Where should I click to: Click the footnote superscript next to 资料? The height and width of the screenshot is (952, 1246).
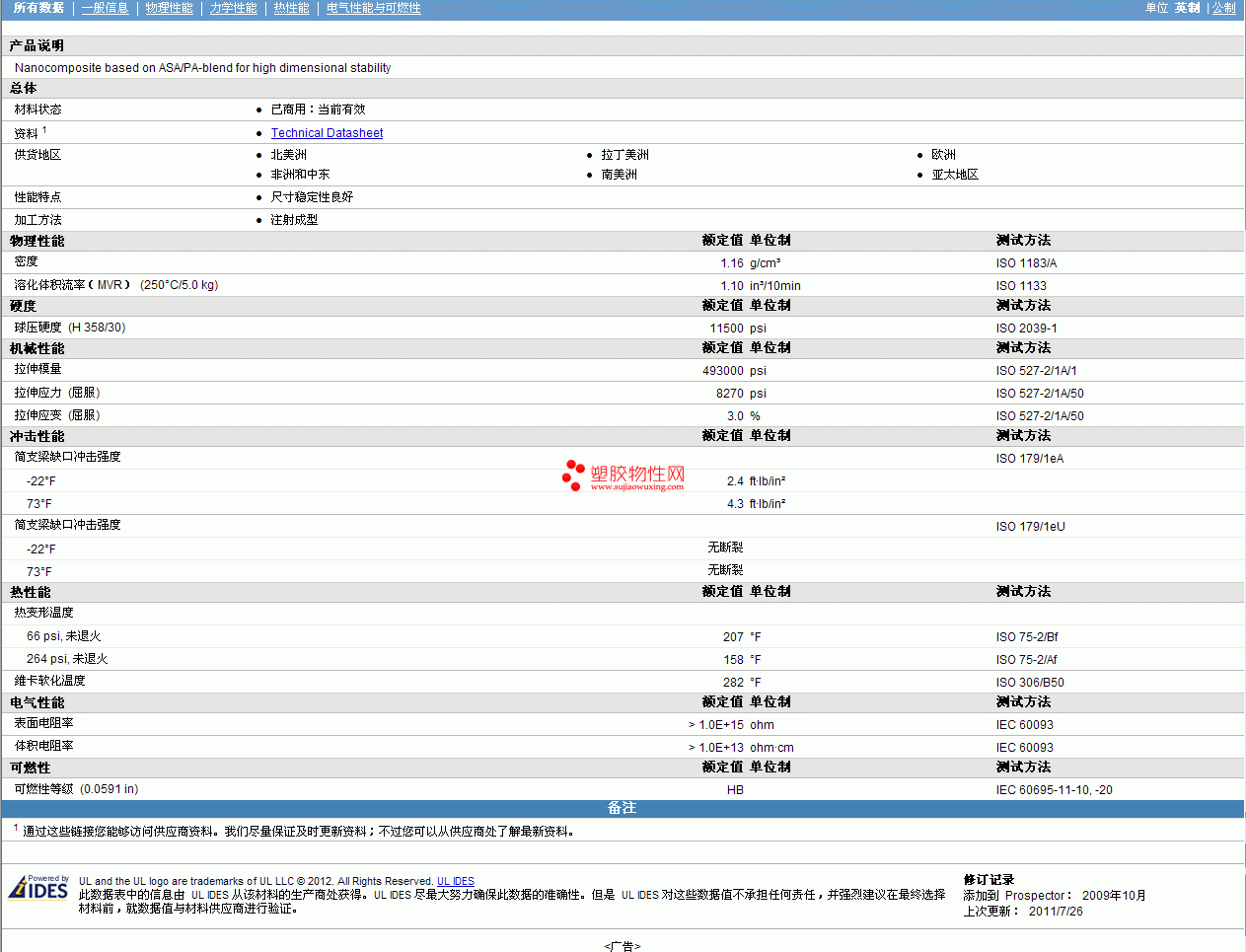pyautogui.click(x=44, y=130)
